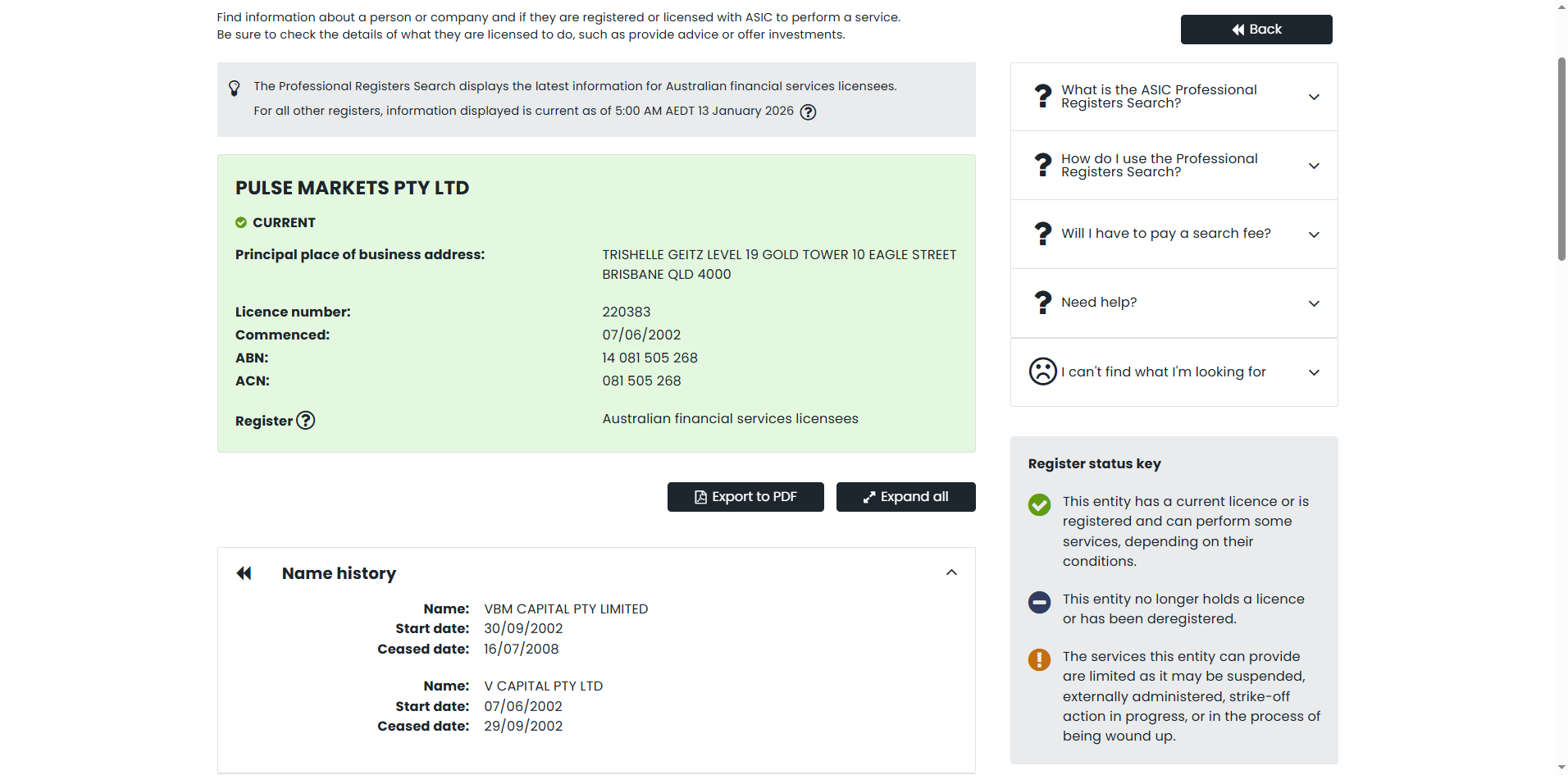Click the lightbulb tip icon
This screenshot has width=1568, height=775.
click(235, 88)
